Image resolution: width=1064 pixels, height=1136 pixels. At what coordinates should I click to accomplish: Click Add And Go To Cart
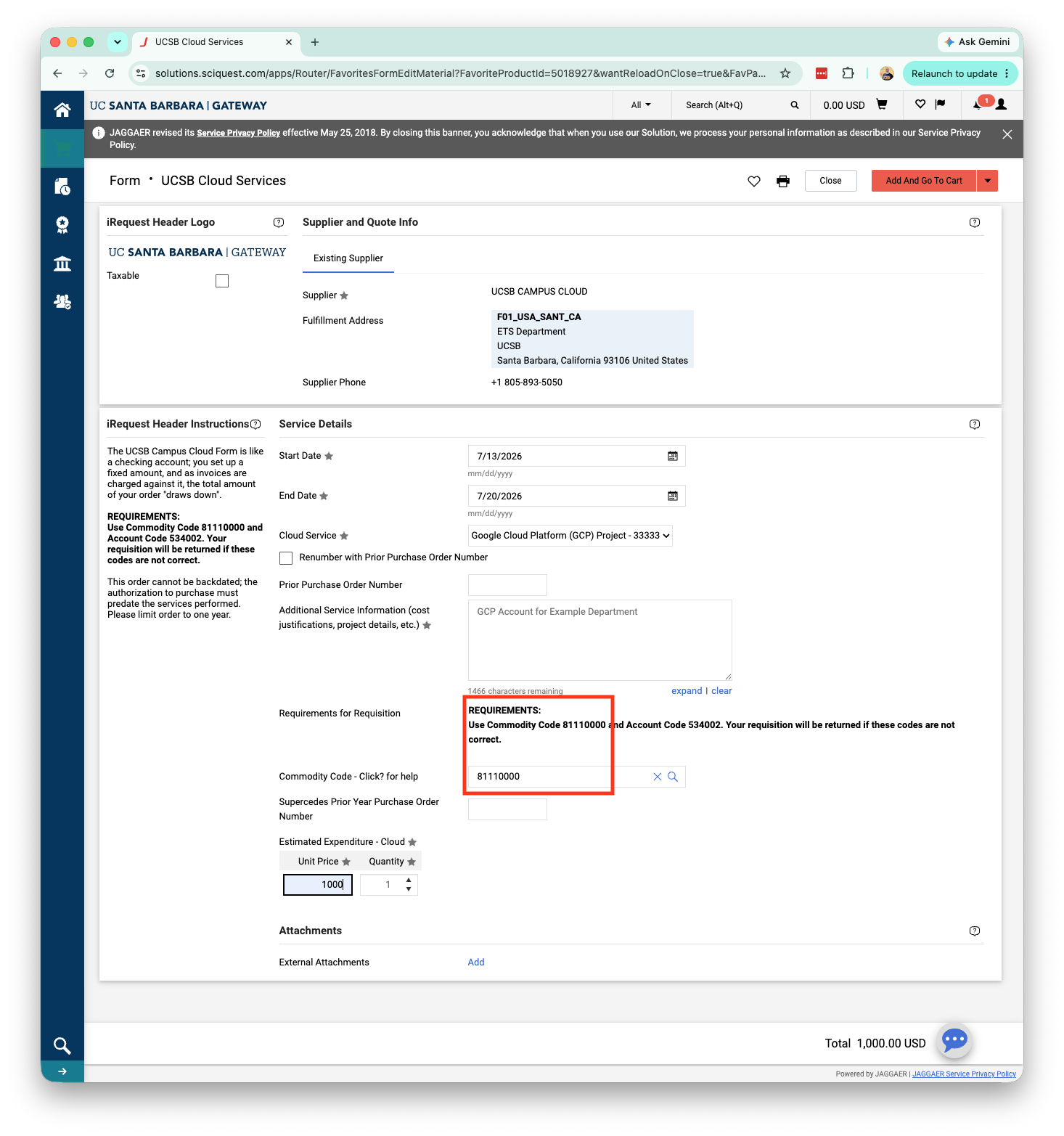click(924, 181)
